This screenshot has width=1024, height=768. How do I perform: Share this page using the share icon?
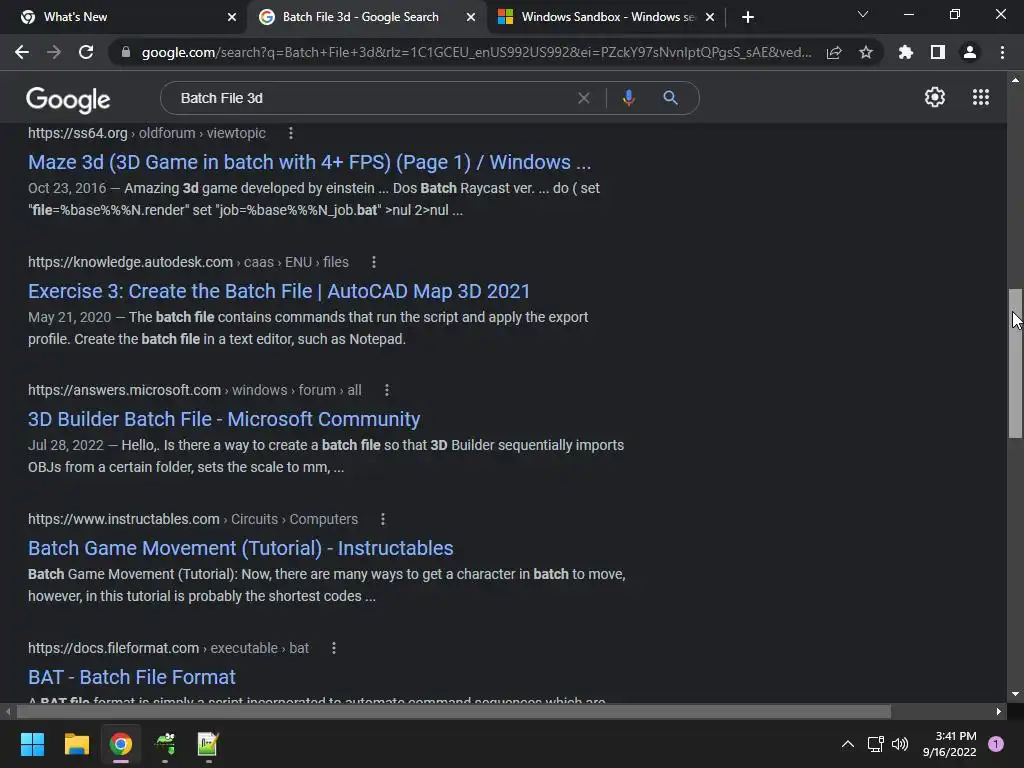834,53
